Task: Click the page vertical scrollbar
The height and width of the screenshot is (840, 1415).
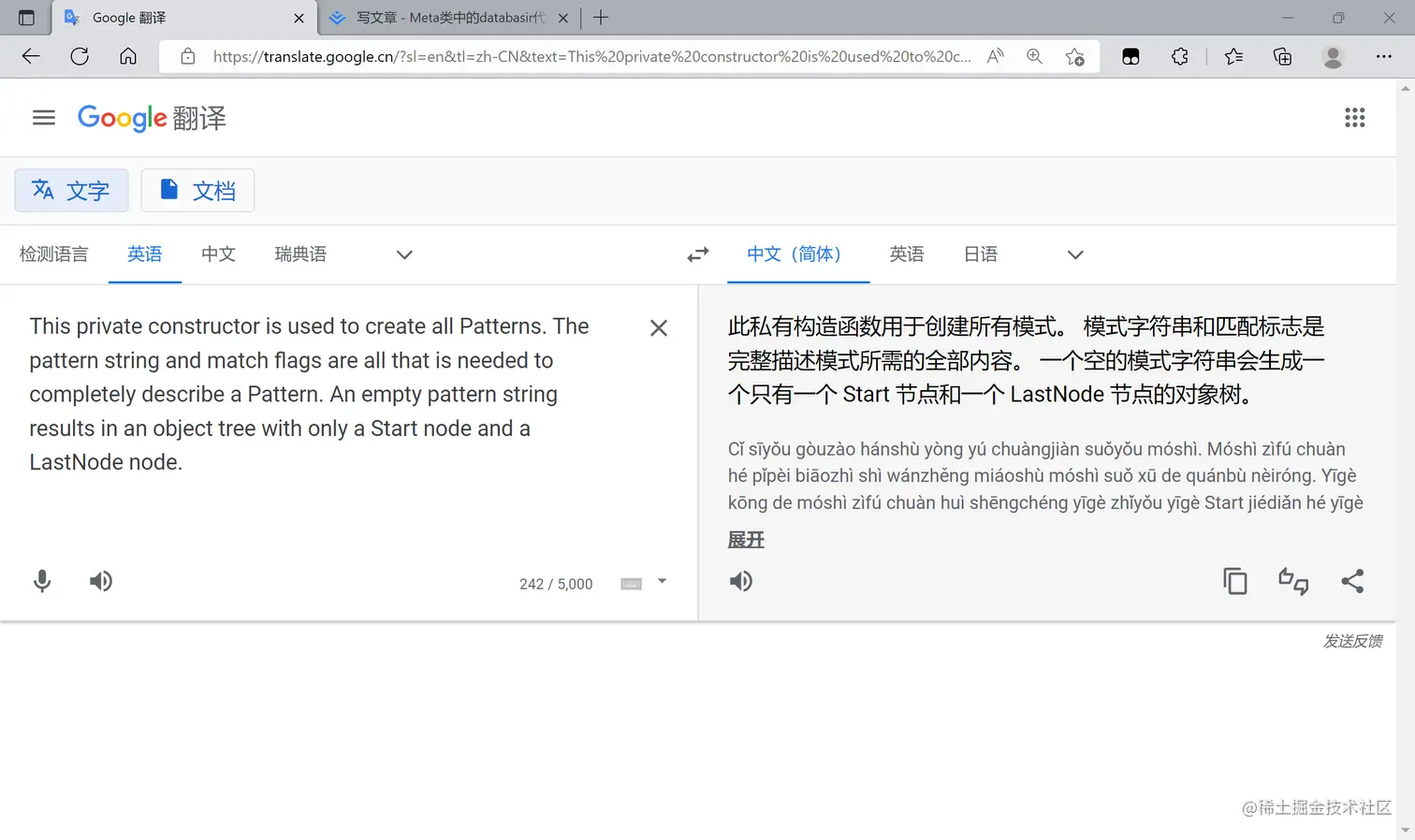Action: click(x=1406, y=458)
